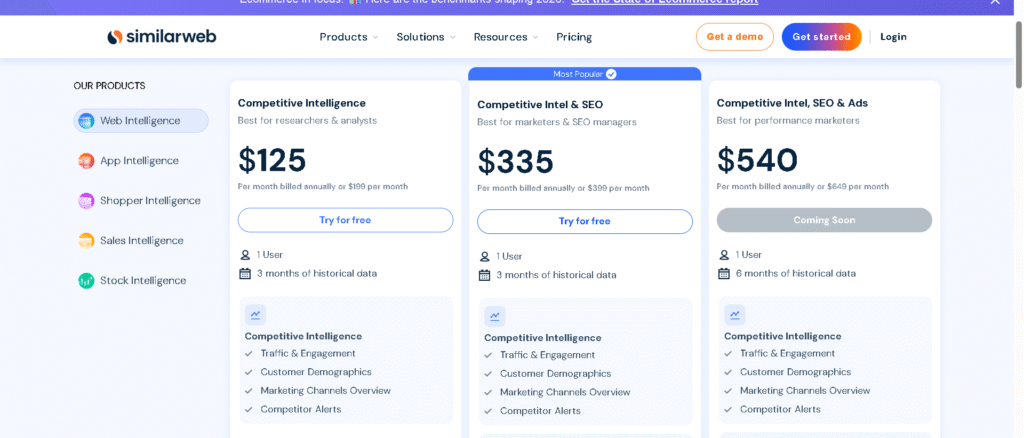1024x438 pixels.
Task: Click the chart icon in $125 plan
Action: click(256, 314)
